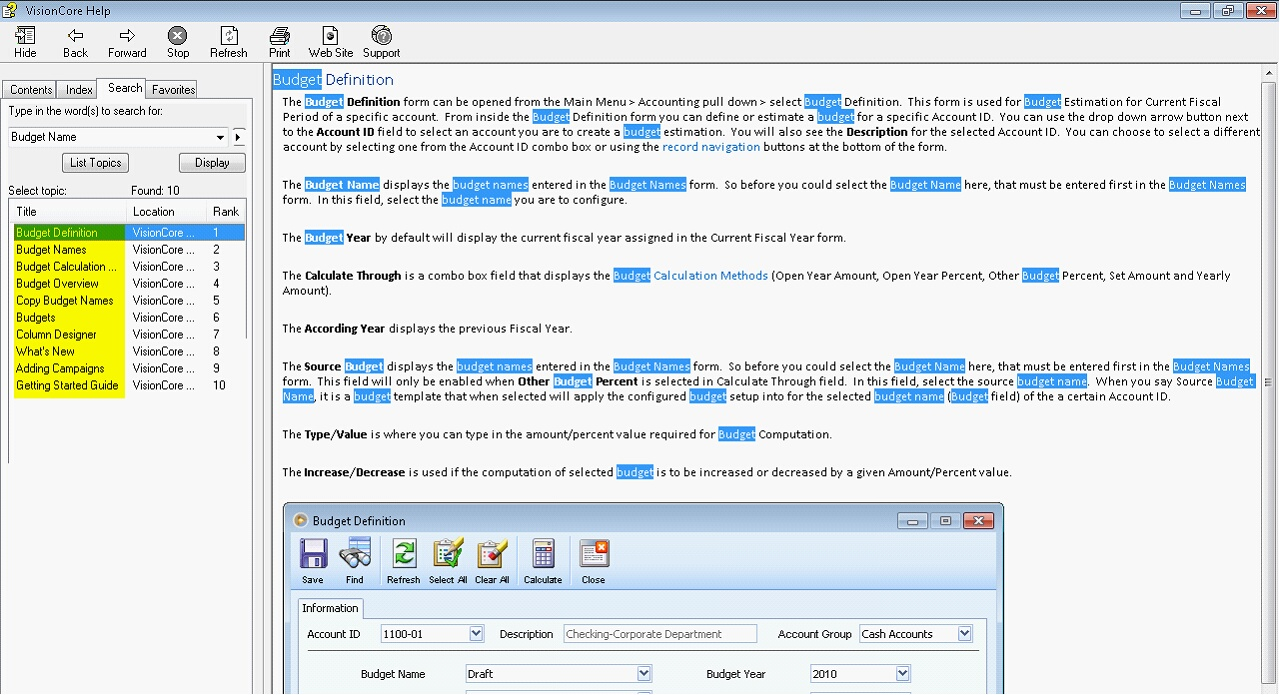Image resolution: width=1280 pixels, height=695 pixels.
Task: Print the current help topic
Action: click(x=280, y=42)
